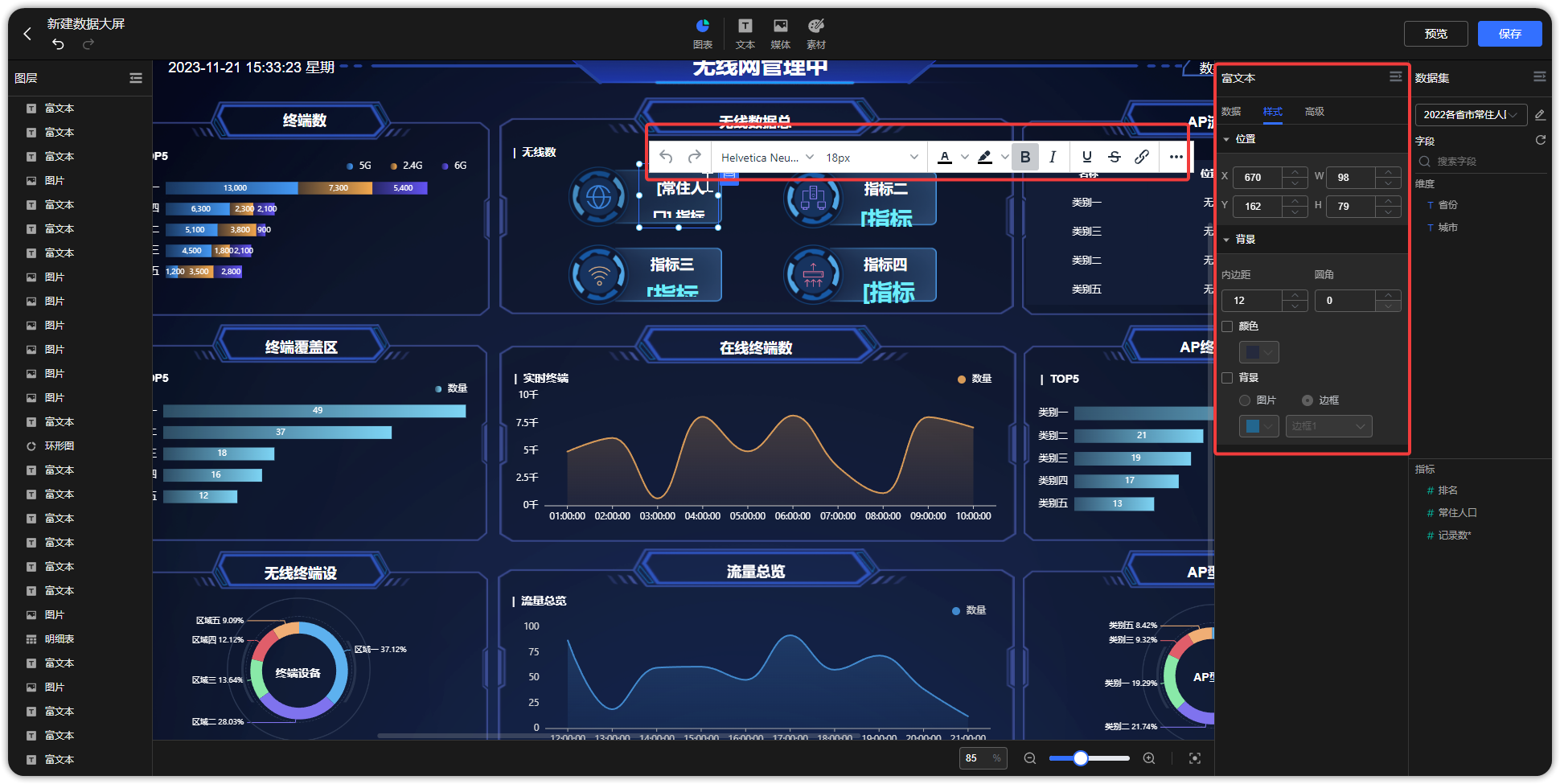Select the 边框 radio option

tap(1308, 400)
